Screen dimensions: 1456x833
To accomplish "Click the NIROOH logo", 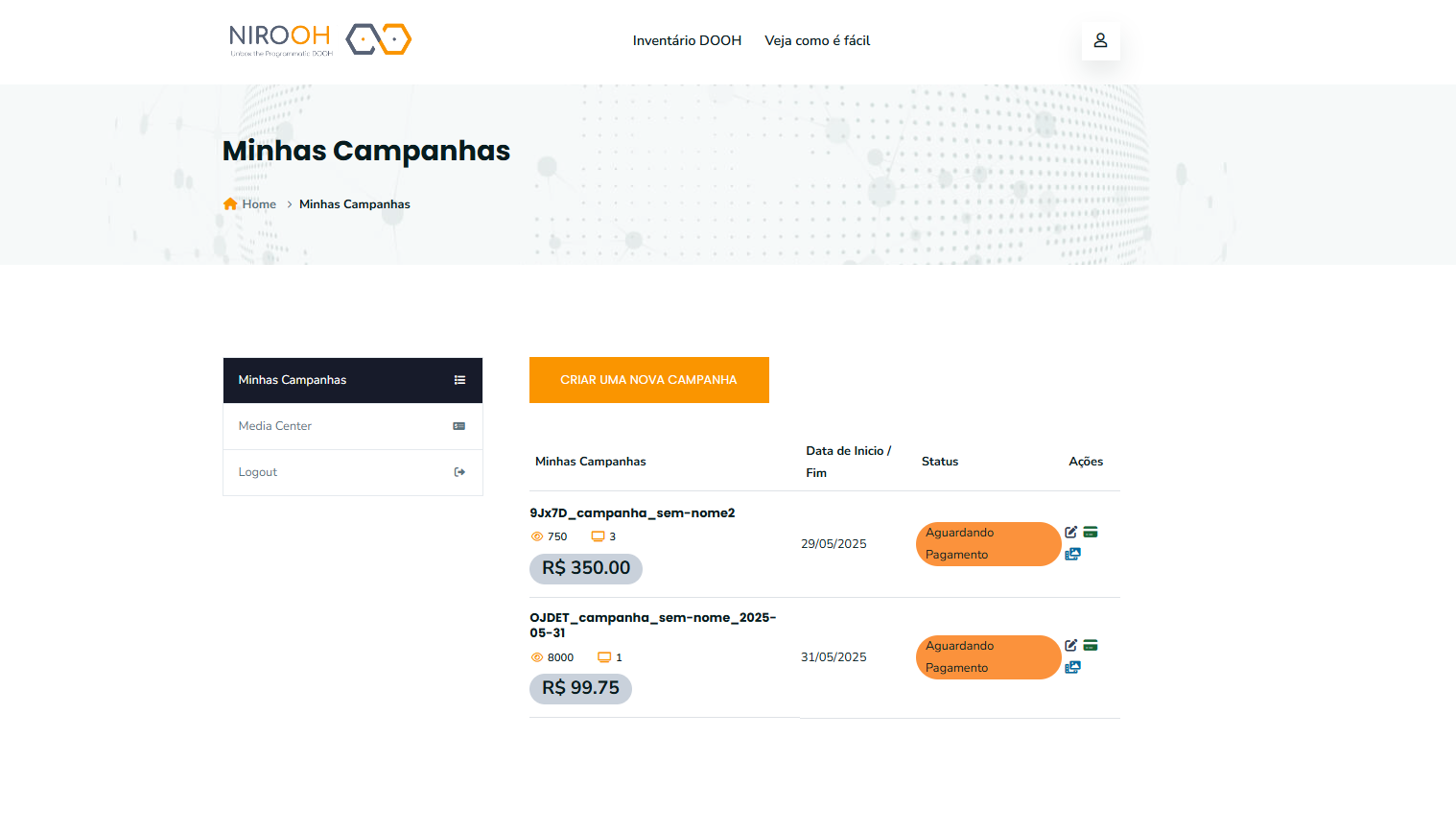I will 319,39.
